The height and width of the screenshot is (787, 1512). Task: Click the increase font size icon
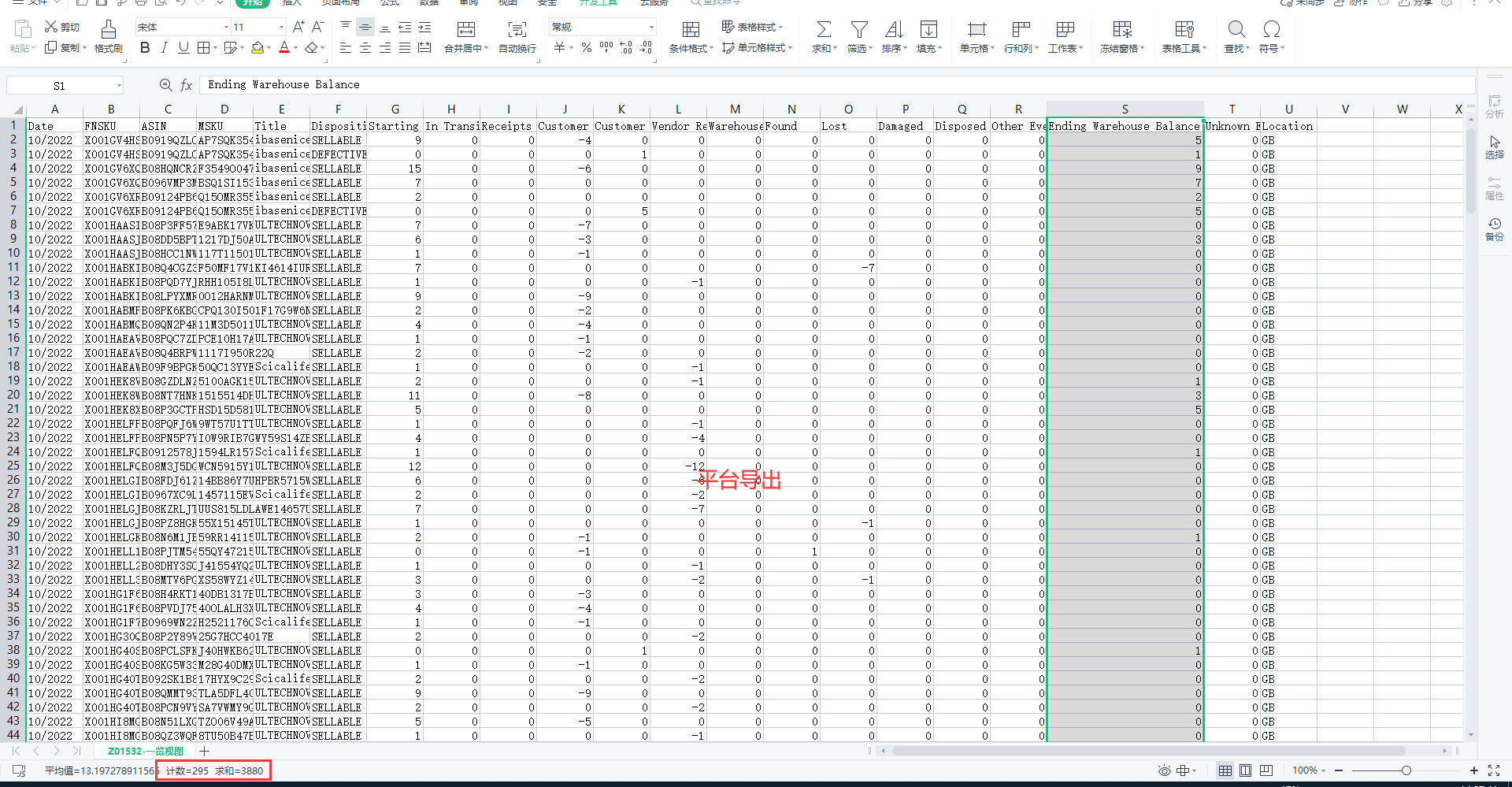299,27
